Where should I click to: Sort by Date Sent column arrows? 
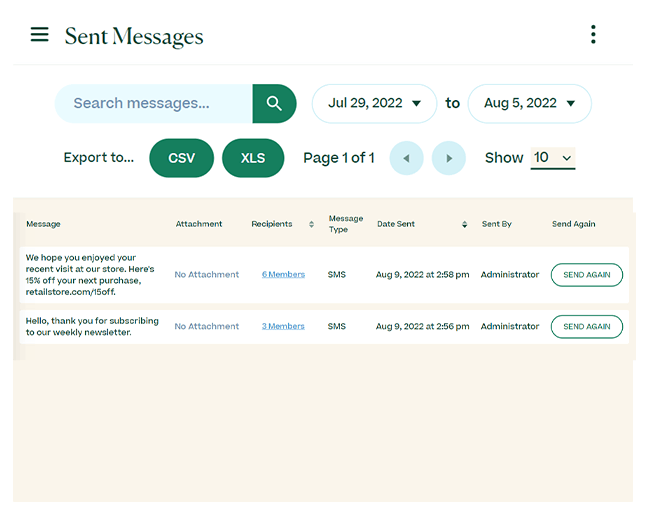point(464,224)
